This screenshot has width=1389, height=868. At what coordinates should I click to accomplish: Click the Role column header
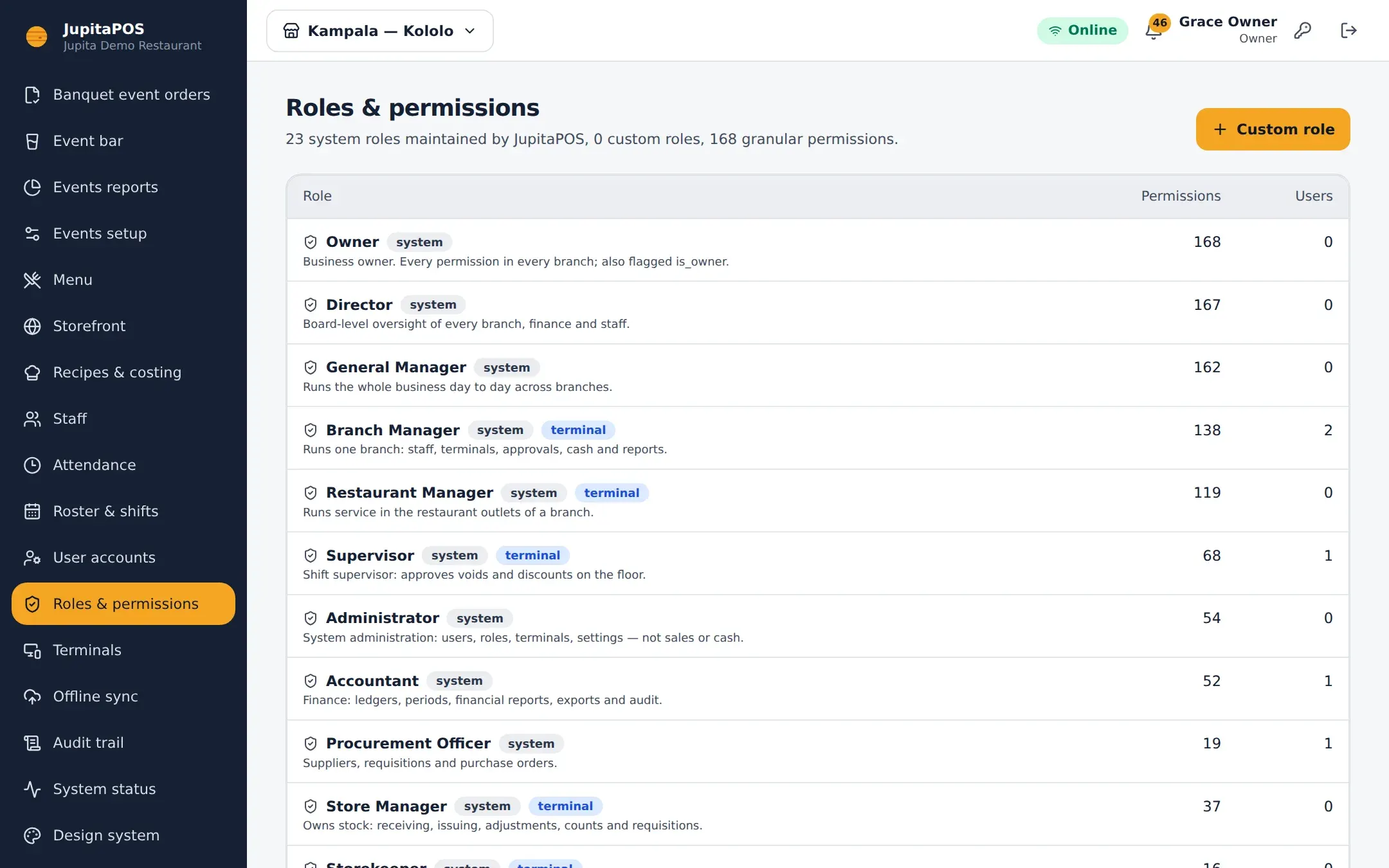317,196
